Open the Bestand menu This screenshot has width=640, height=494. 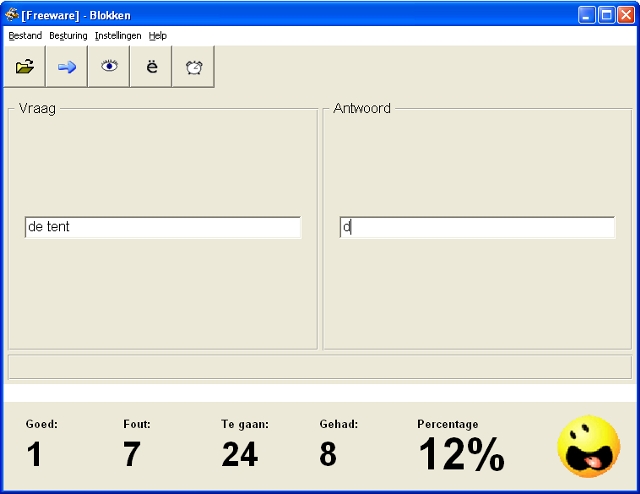point(25,36)
